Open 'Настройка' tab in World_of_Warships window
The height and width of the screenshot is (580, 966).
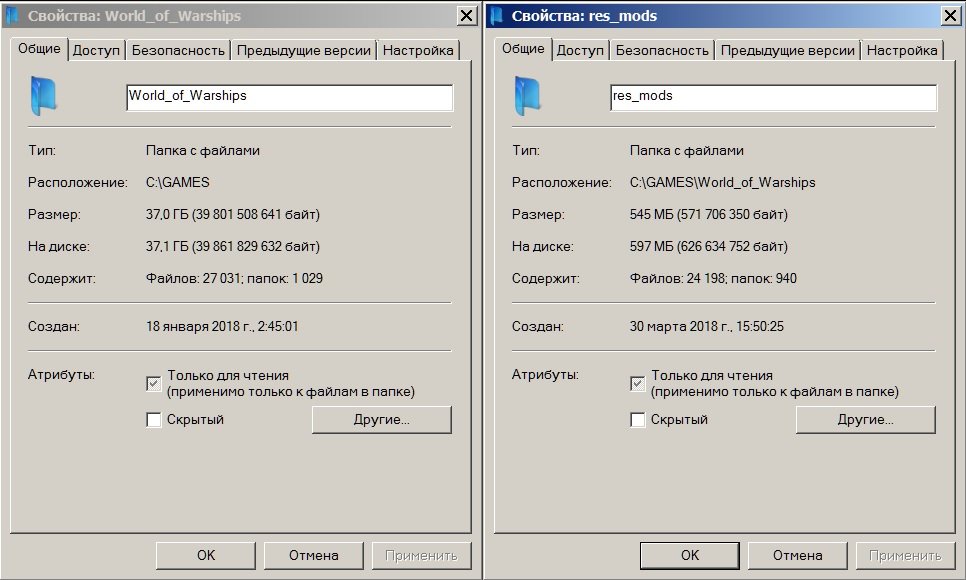tap(418, 51)
